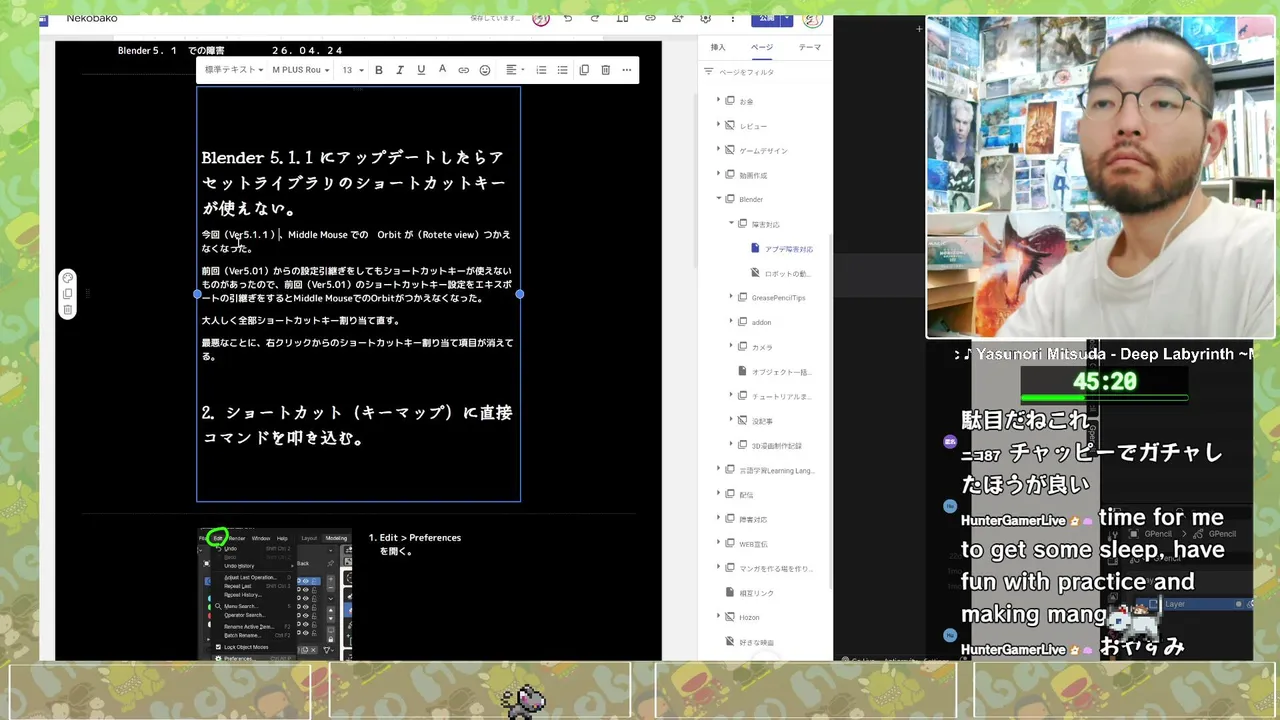Expand the 言語学習Learning Lang... page tree

pyautogui.click(x=718, y=469)
